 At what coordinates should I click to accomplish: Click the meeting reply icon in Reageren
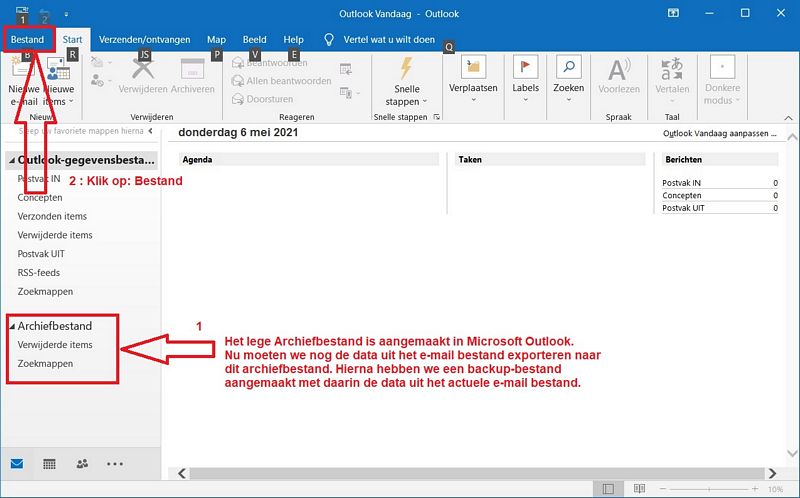(346, 69)
